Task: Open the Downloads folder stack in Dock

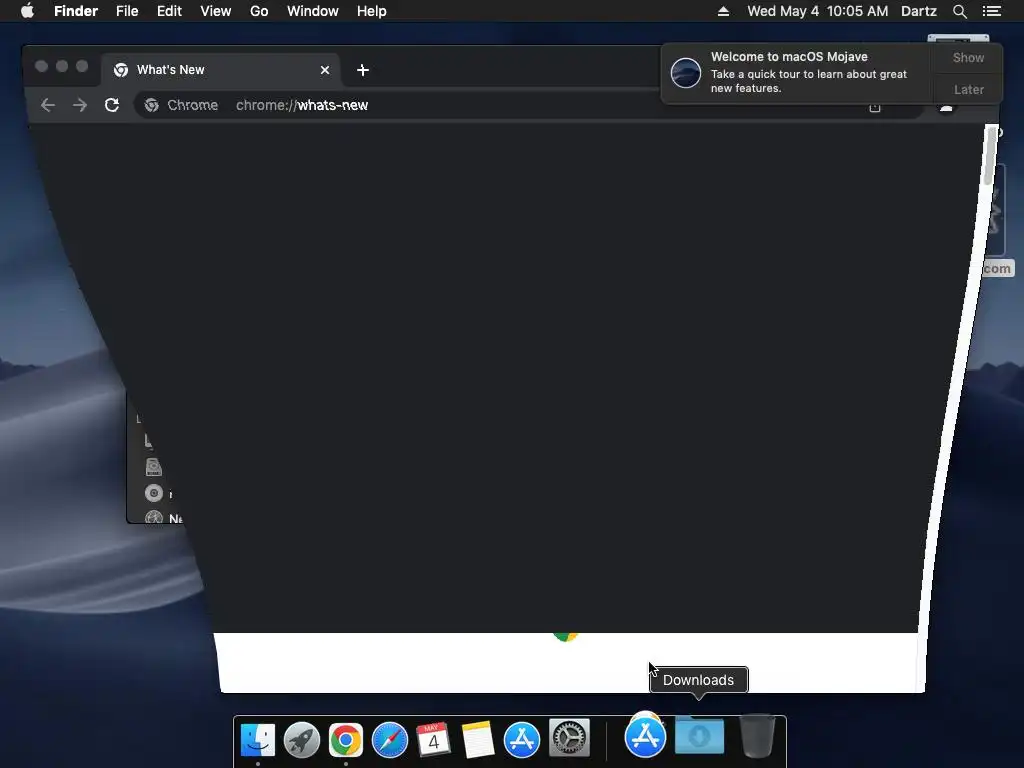Action: 699,735
